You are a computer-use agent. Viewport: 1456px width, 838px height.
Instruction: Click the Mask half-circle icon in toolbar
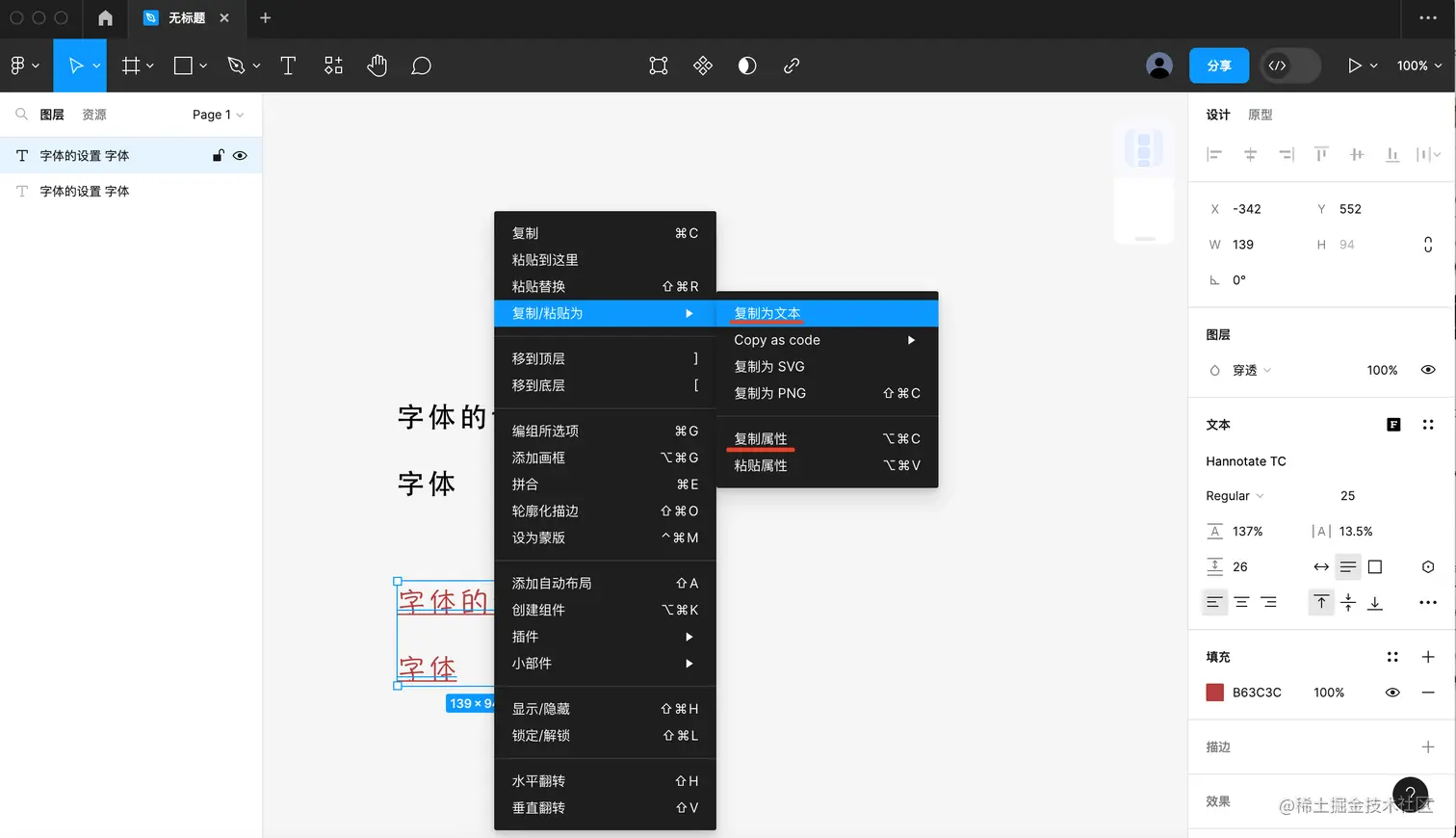[x=747, y=65]
